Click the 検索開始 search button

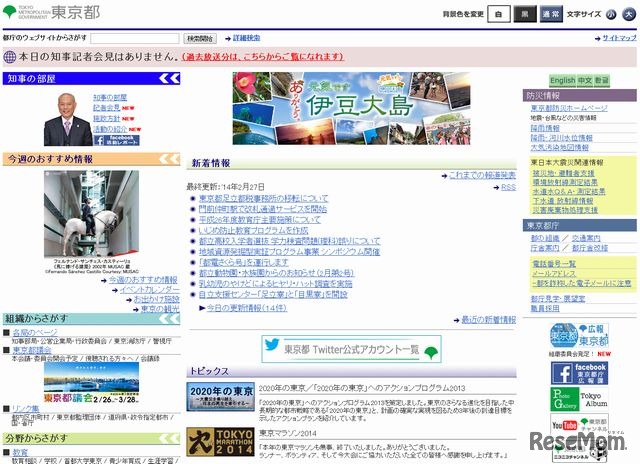pos(200,38)
